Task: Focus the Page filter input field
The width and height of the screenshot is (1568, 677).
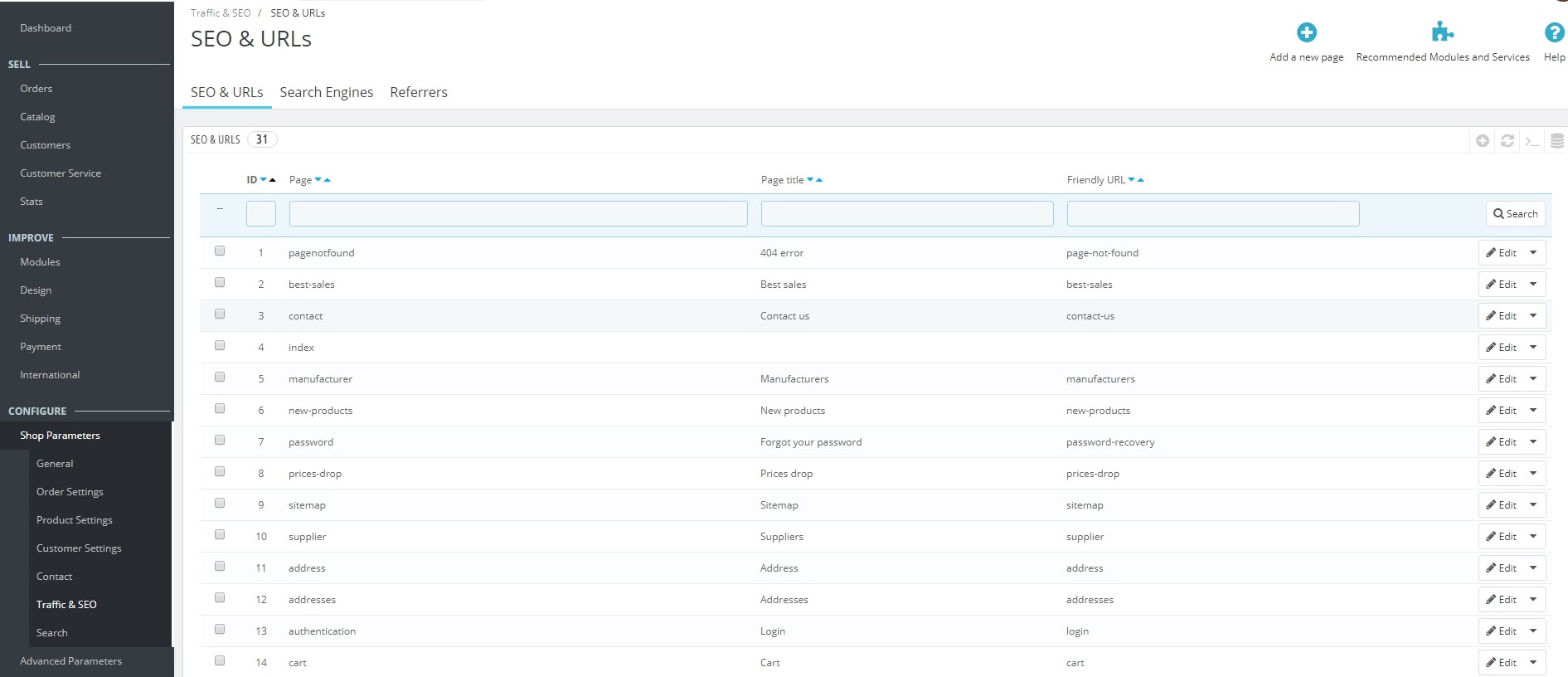Action: coord(518,214)
